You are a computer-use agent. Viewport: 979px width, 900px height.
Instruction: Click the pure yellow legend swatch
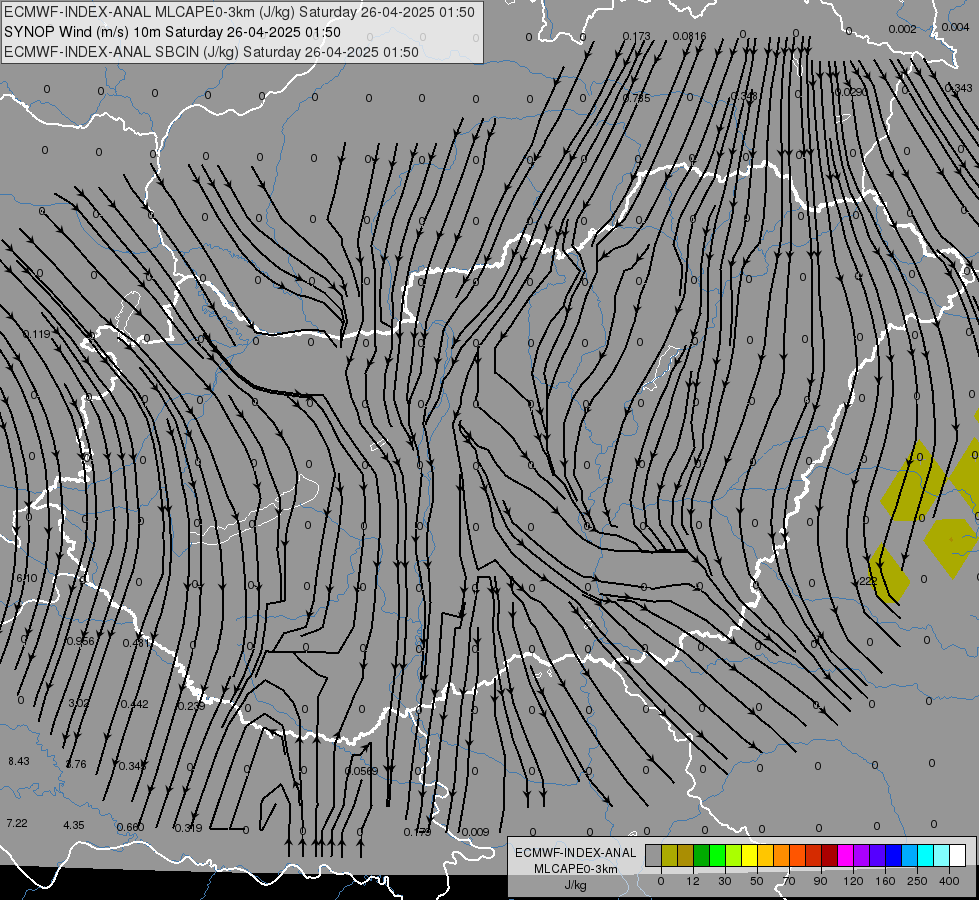coord(749,855)
